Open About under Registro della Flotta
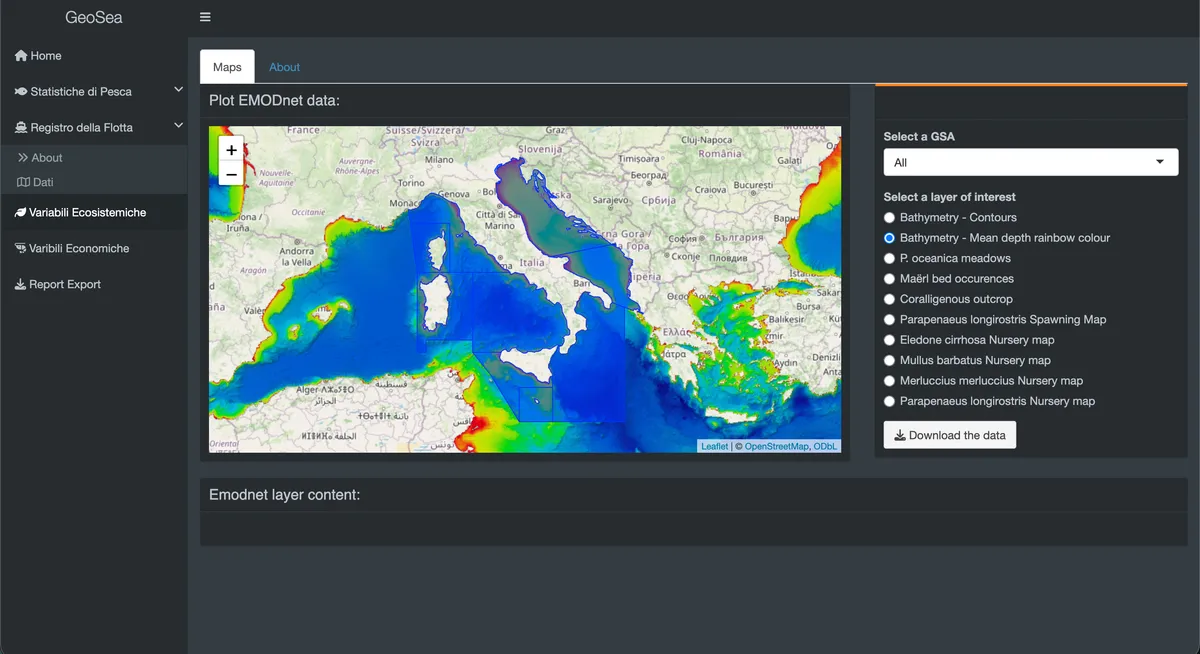Image resolution: width=1200 pixels, height=654 pixels. (94, 158)
